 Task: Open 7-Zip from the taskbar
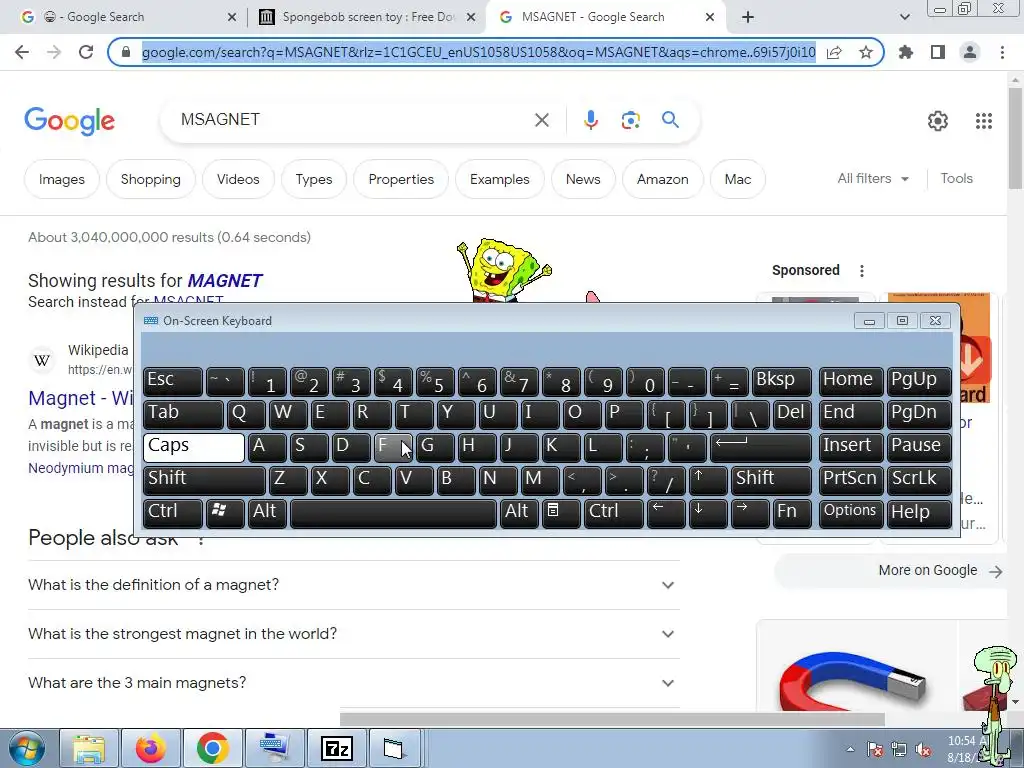click(x=337, y=748)
